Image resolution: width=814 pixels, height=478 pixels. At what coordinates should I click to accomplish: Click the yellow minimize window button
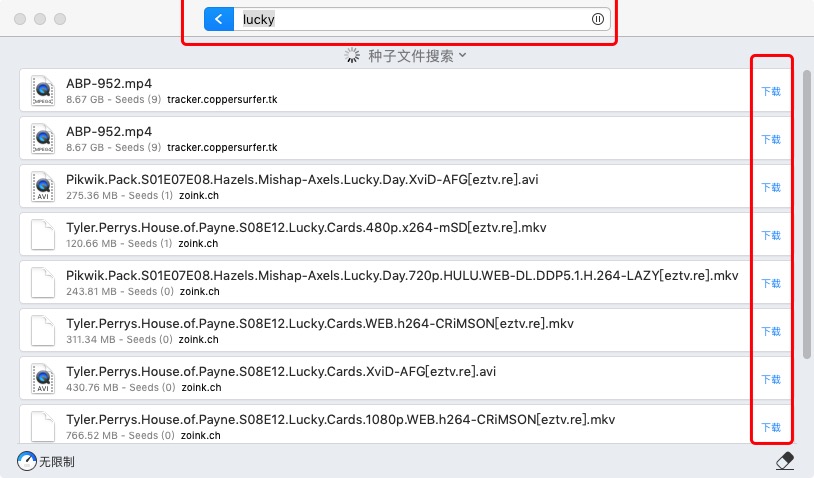pos(40,19)
